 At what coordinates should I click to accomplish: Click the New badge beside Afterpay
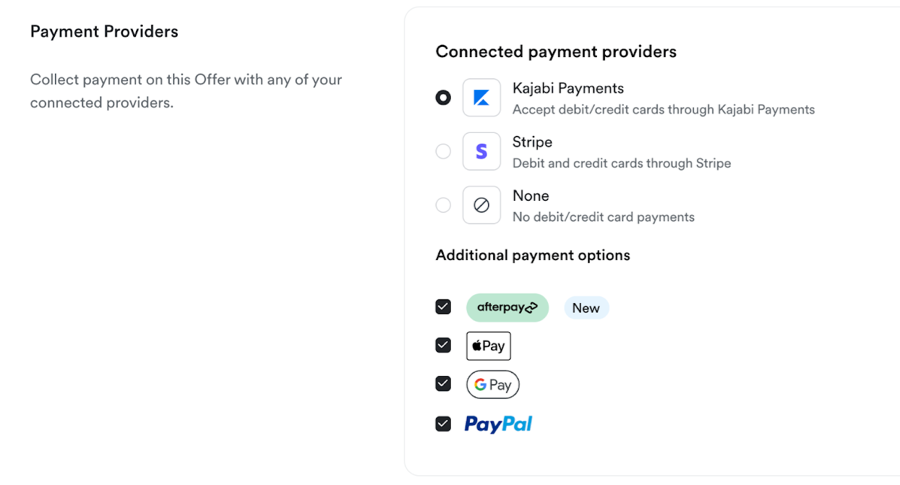586,308
